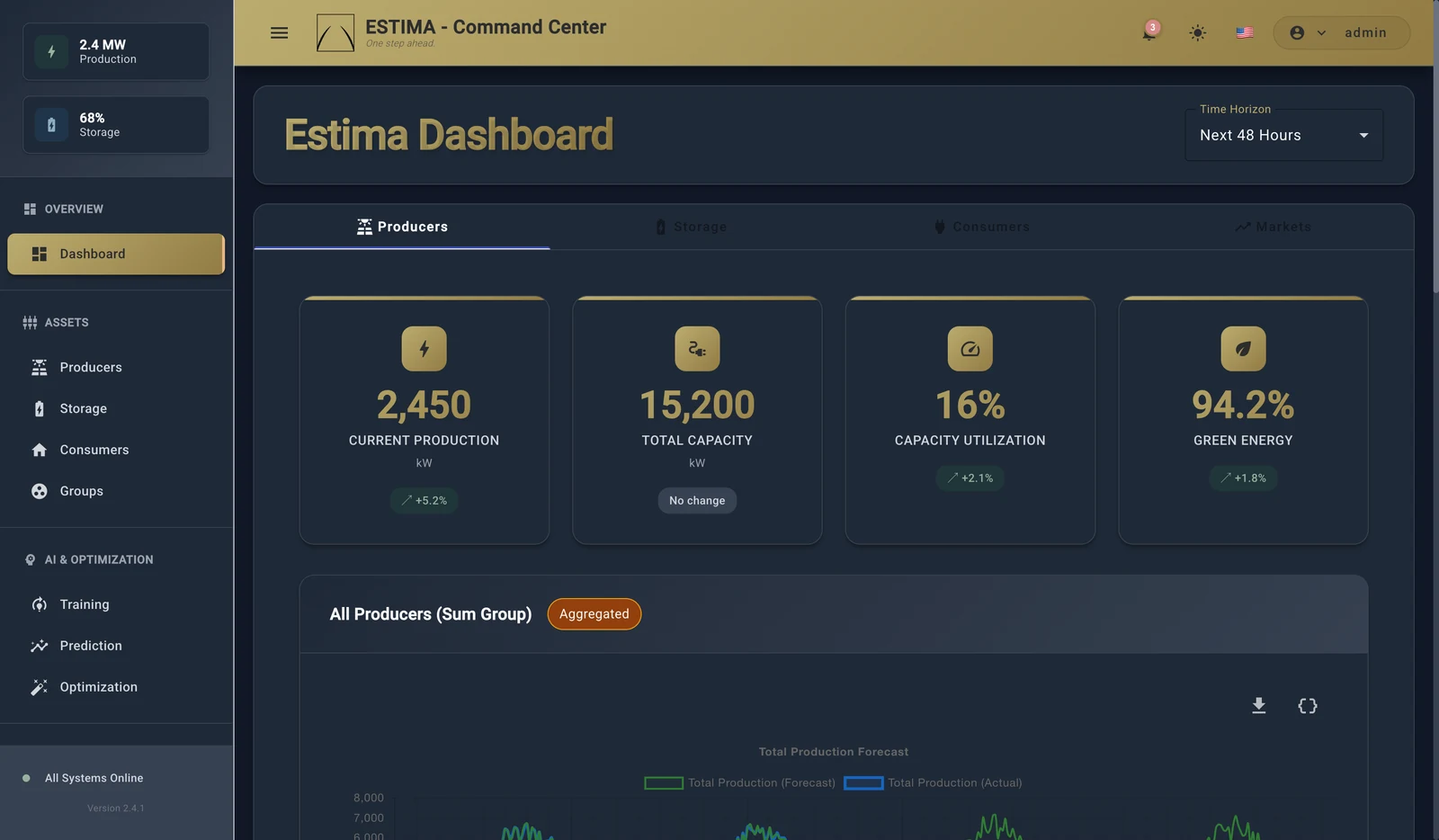Click the 94.2% green energy value
This screenshot has width=1439, height=840.
pyautogui.click(x=1243, y=405)
